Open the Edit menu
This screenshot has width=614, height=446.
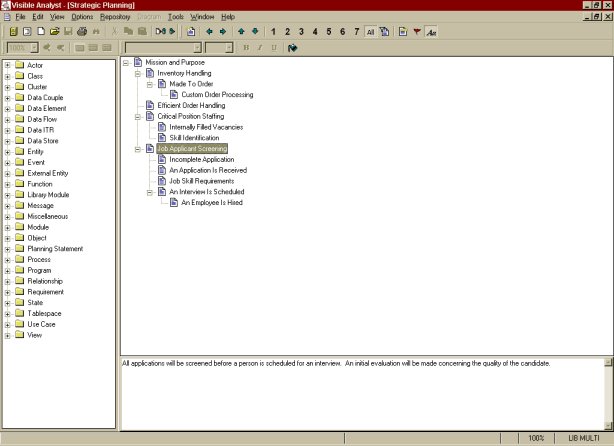coord(38,17)
